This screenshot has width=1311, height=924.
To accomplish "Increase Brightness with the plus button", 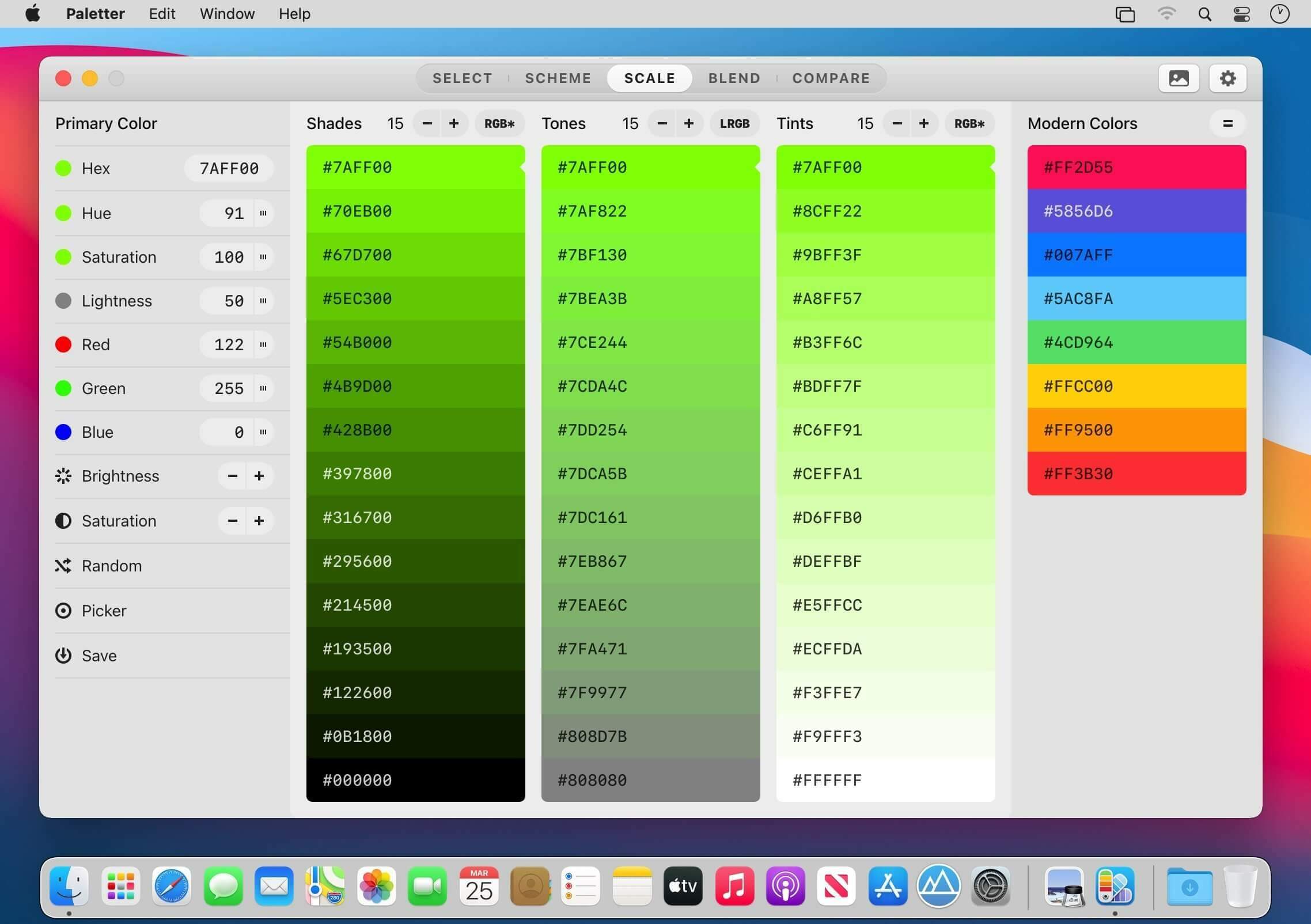I will tap(259, 476).
